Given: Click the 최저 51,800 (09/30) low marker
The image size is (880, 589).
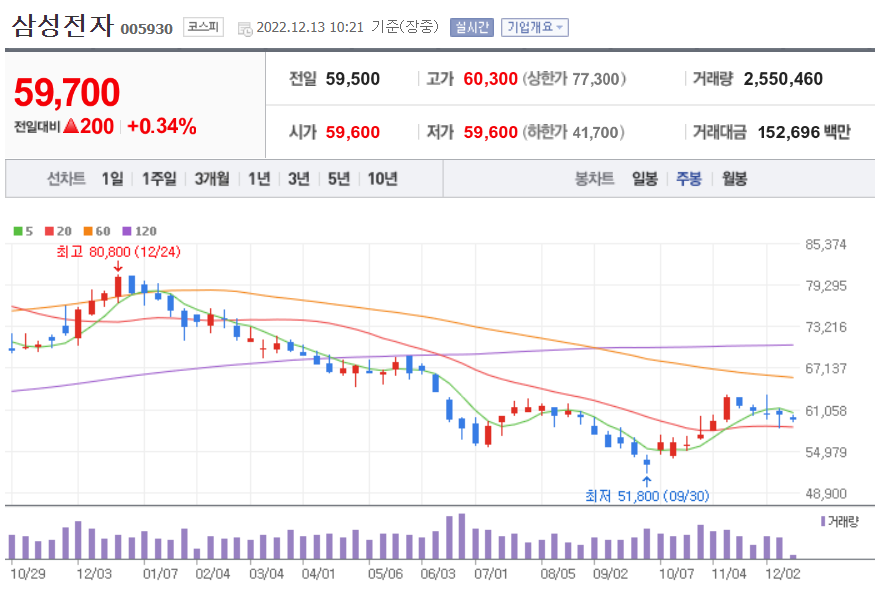Looking at the screenshot, I should (647, 496).
